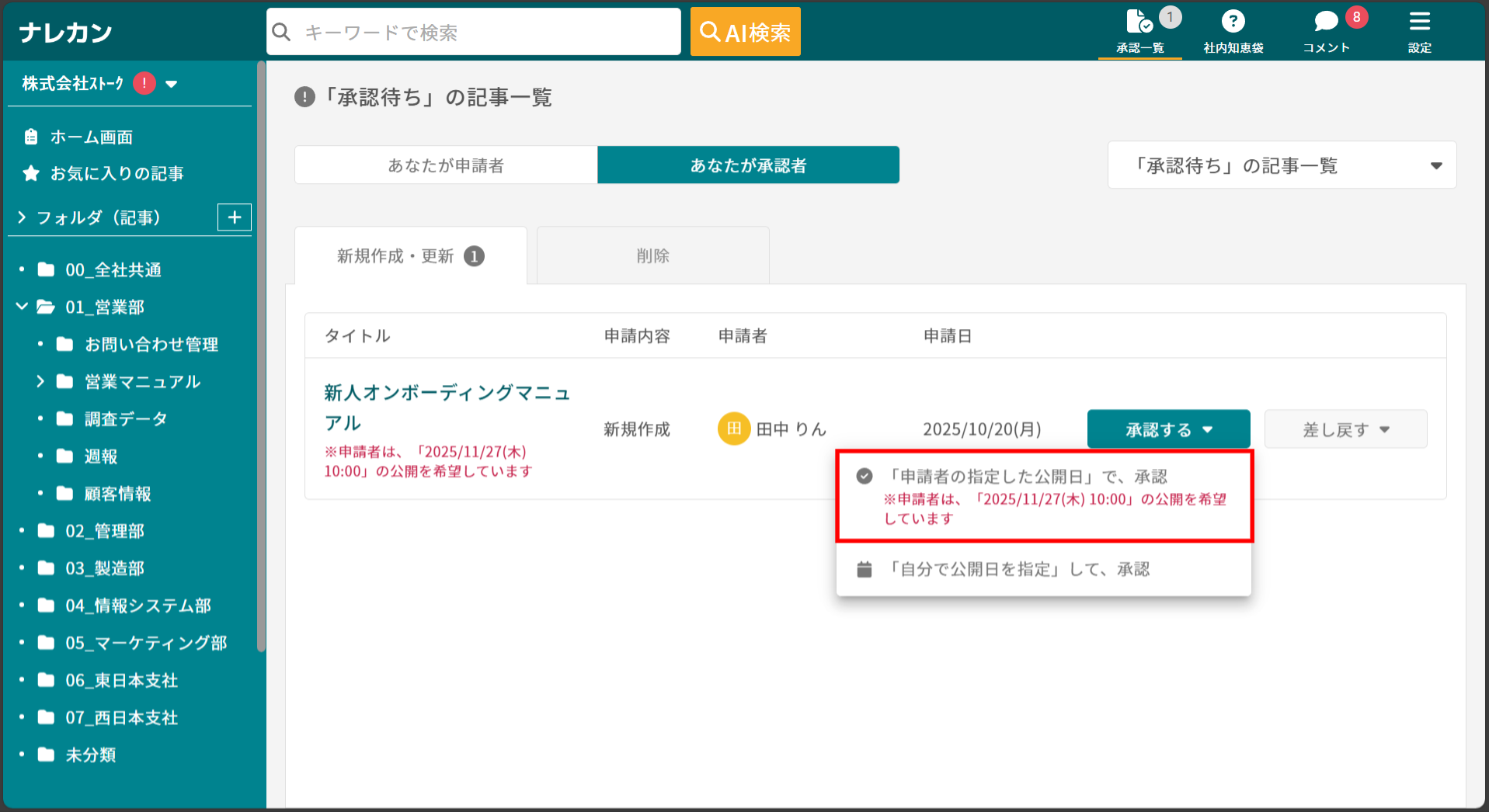Screen dimensions: 1489x812
Task: Open the 社内知恵袋 help icon
Action: coord(1233,21)
